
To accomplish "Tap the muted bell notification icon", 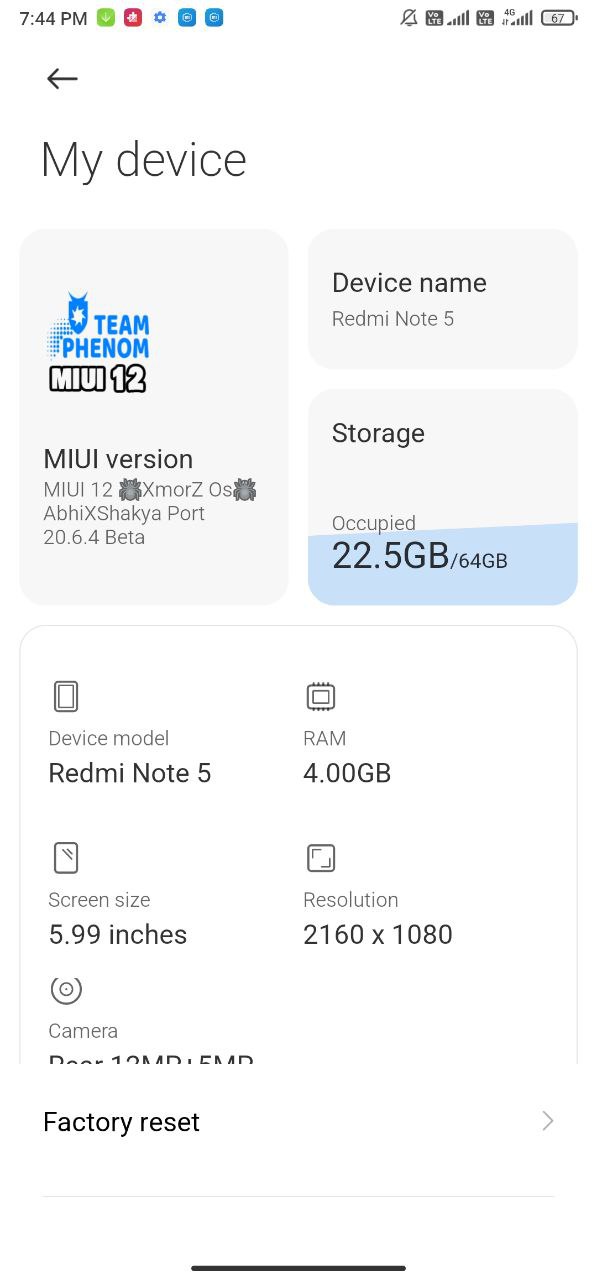I will (x=408, y=17).
